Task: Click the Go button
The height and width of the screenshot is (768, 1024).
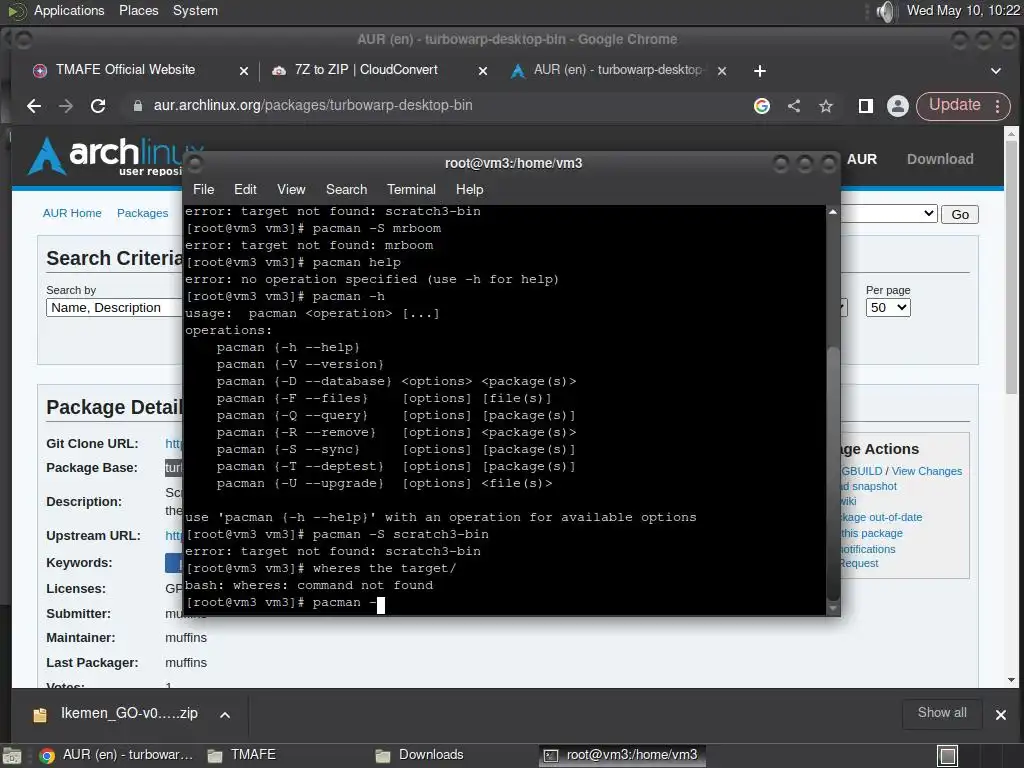Action: pyautogui.click(x=959, y=214)
